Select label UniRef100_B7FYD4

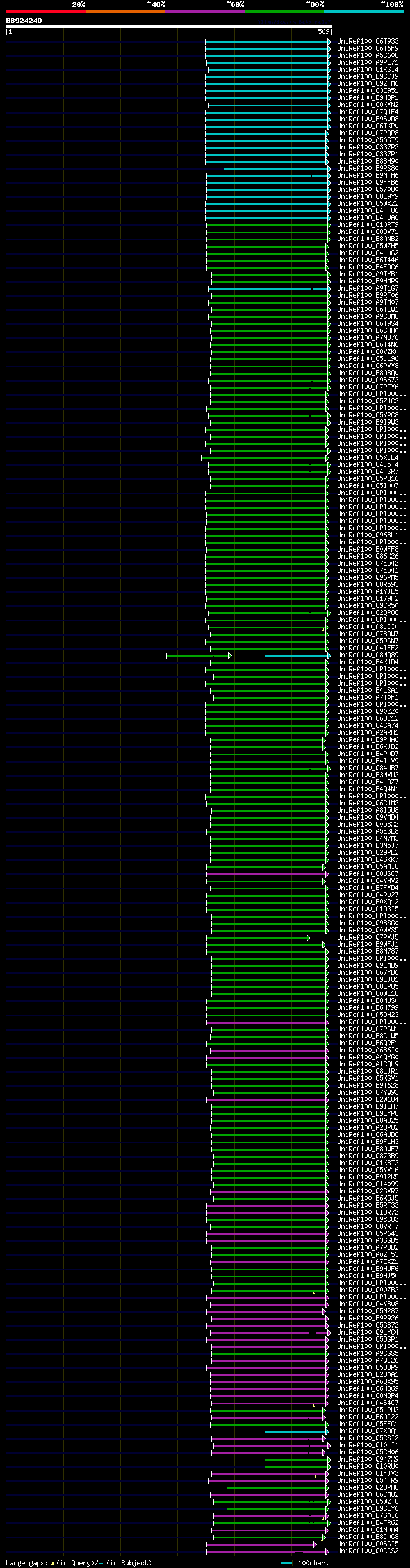[x=368, y=888]
